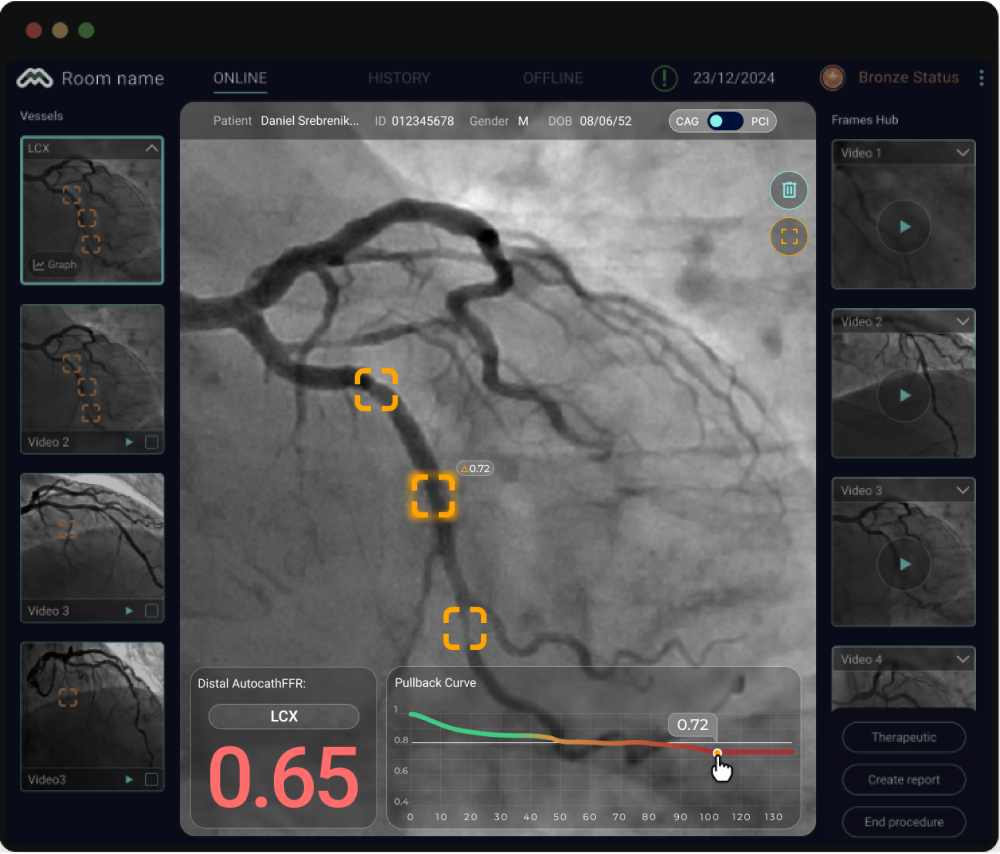This screenshot has height=854, width=1000.
Task: Switch to the OFFLINE tab
Action: pyautogui.click(x=553, y=78)
